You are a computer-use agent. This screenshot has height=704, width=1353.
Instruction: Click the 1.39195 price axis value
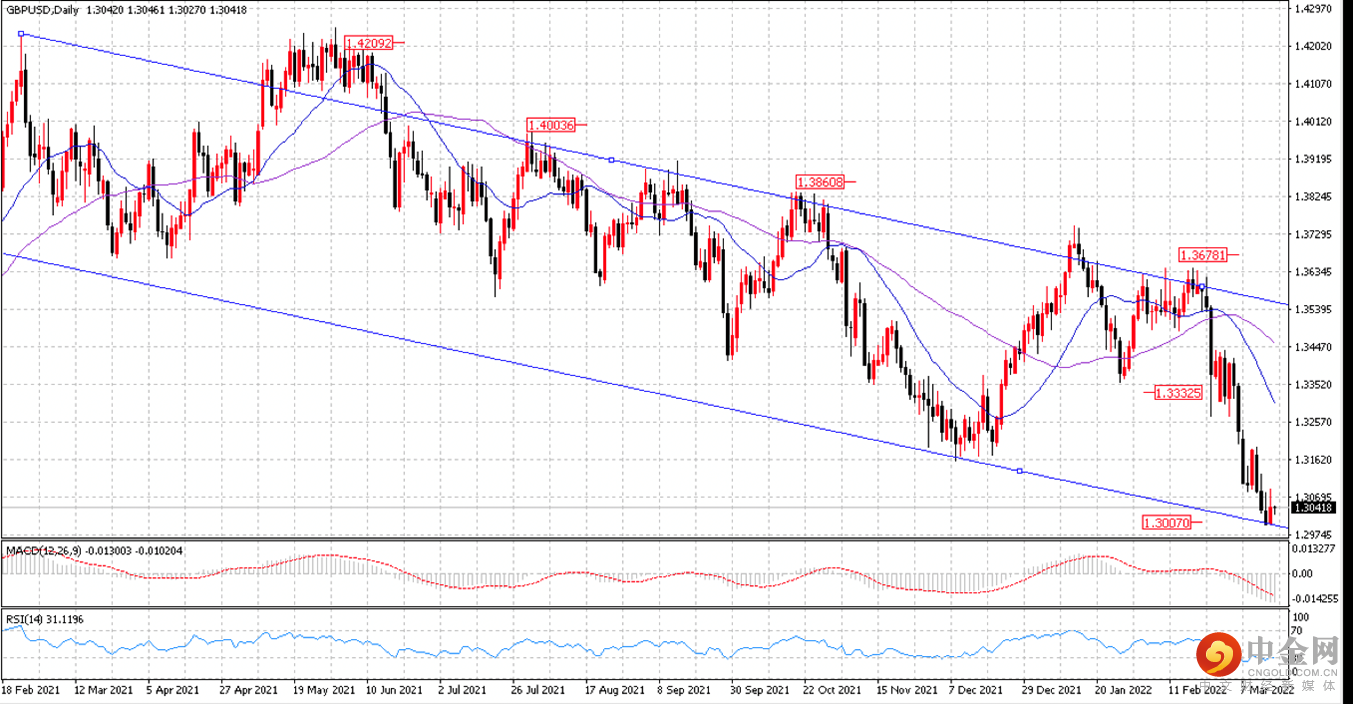1314,159
